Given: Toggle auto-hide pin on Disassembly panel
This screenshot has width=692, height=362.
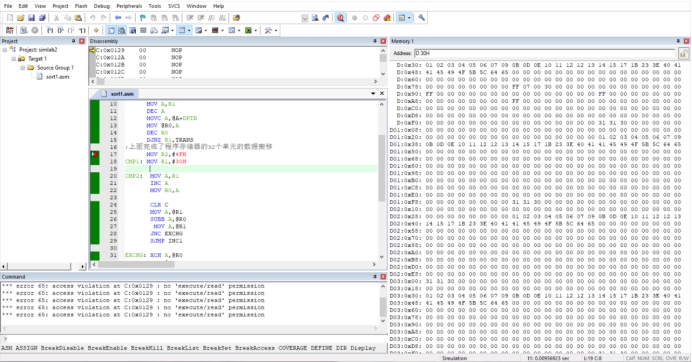Looking at the screenshot, I should (375, 41).
